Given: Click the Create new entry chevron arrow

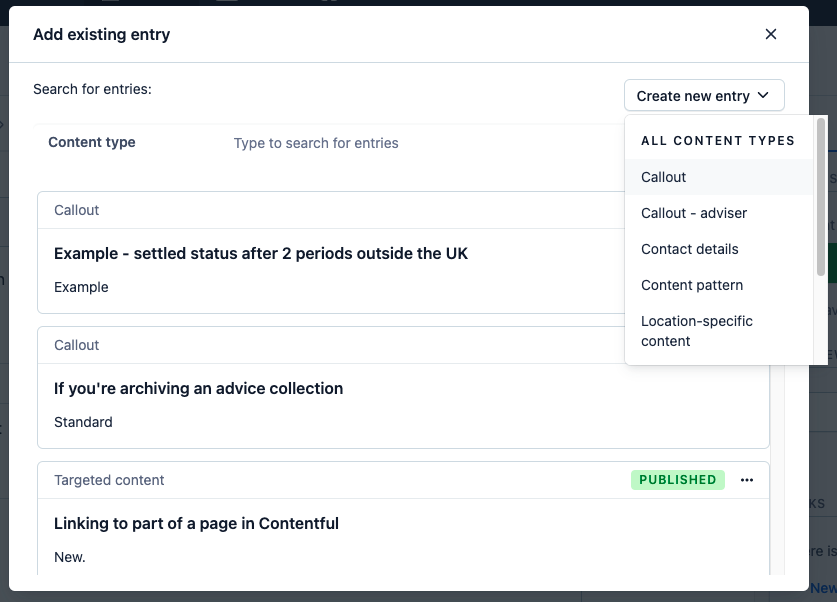Looking at the screenshot, I should 764,95.
